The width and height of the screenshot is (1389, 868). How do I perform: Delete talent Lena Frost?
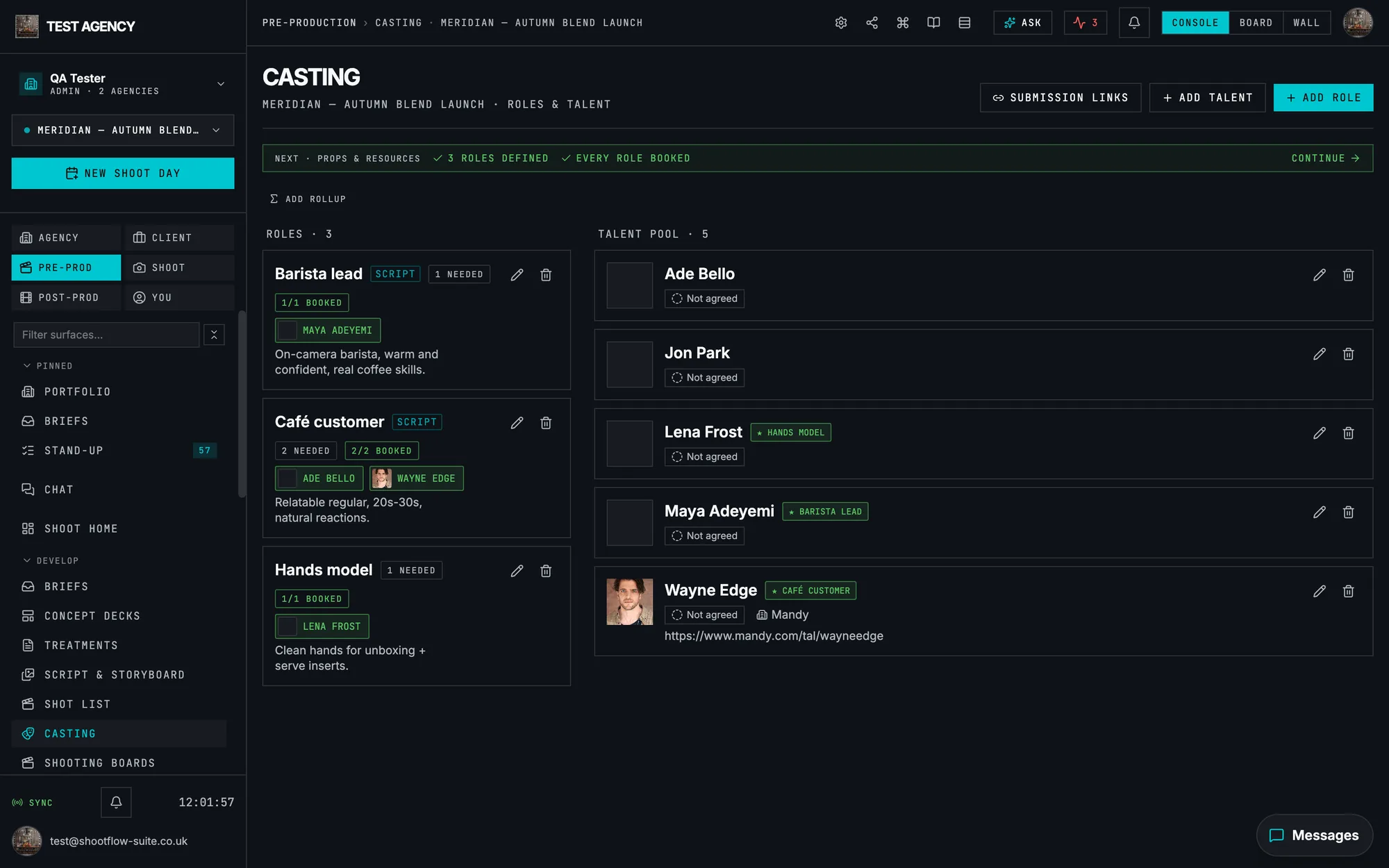(1349, 433)
